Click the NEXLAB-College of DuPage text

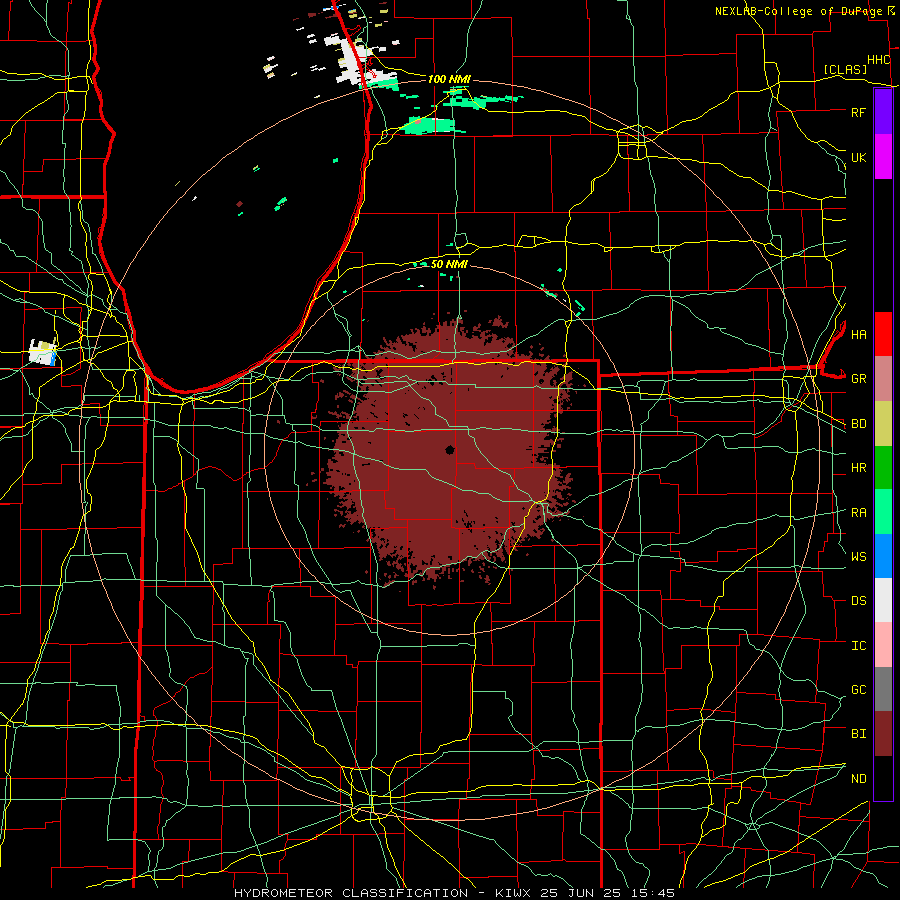799,11
